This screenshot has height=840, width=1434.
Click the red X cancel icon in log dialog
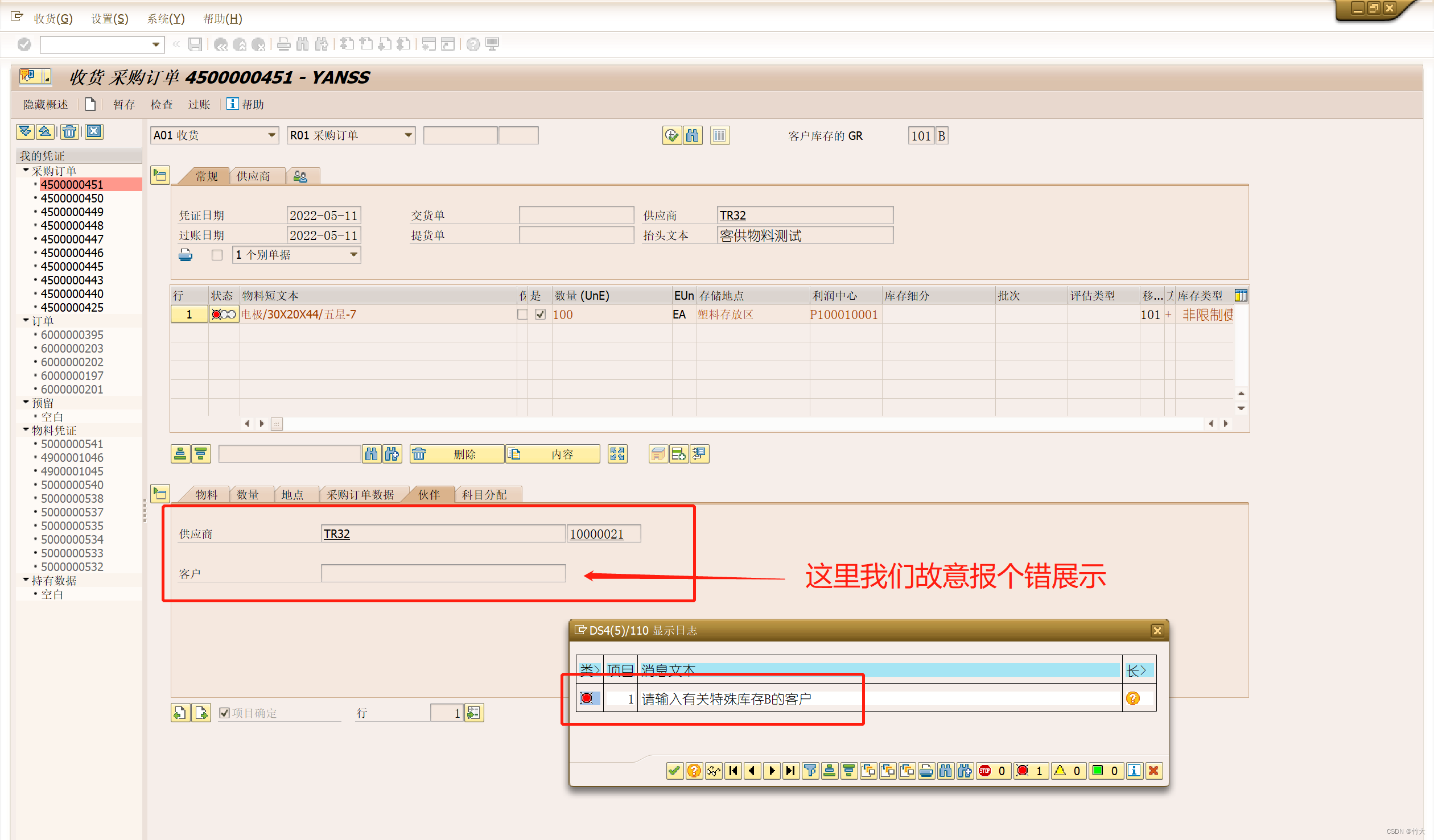(x=1153, y=771)
